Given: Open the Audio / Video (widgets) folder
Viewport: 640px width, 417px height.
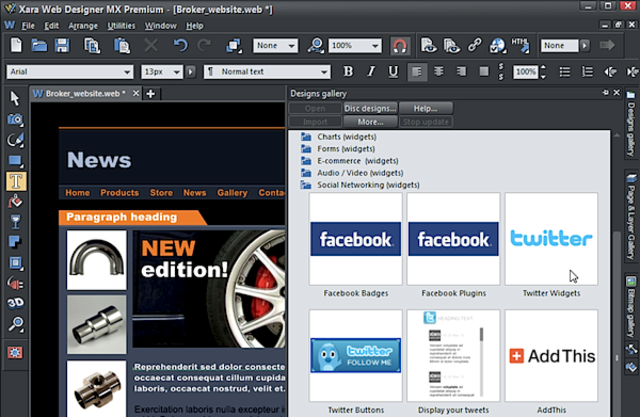Looking at the screenshot, I should click(352, 173).
